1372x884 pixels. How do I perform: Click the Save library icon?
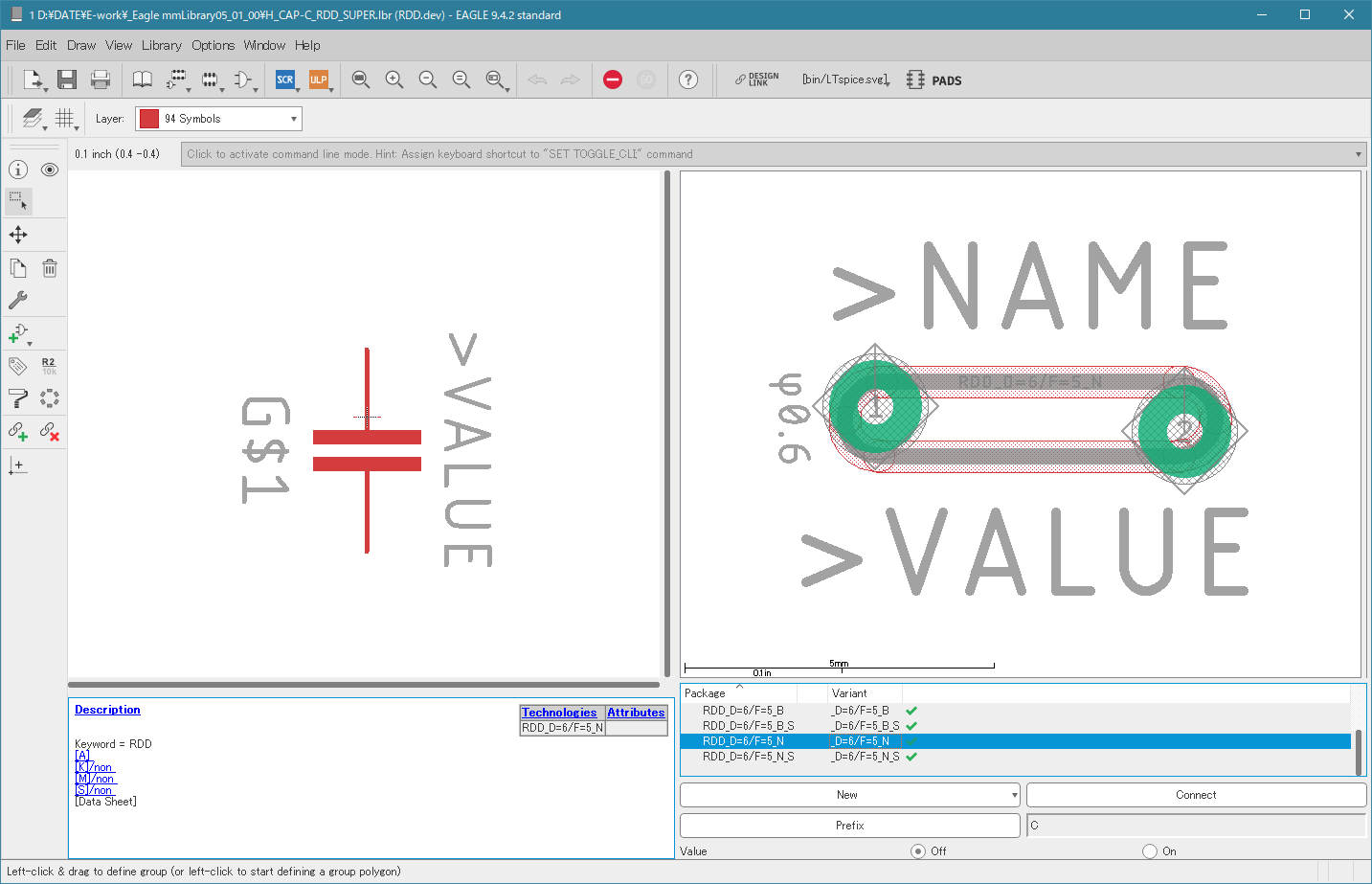point(66,79)
